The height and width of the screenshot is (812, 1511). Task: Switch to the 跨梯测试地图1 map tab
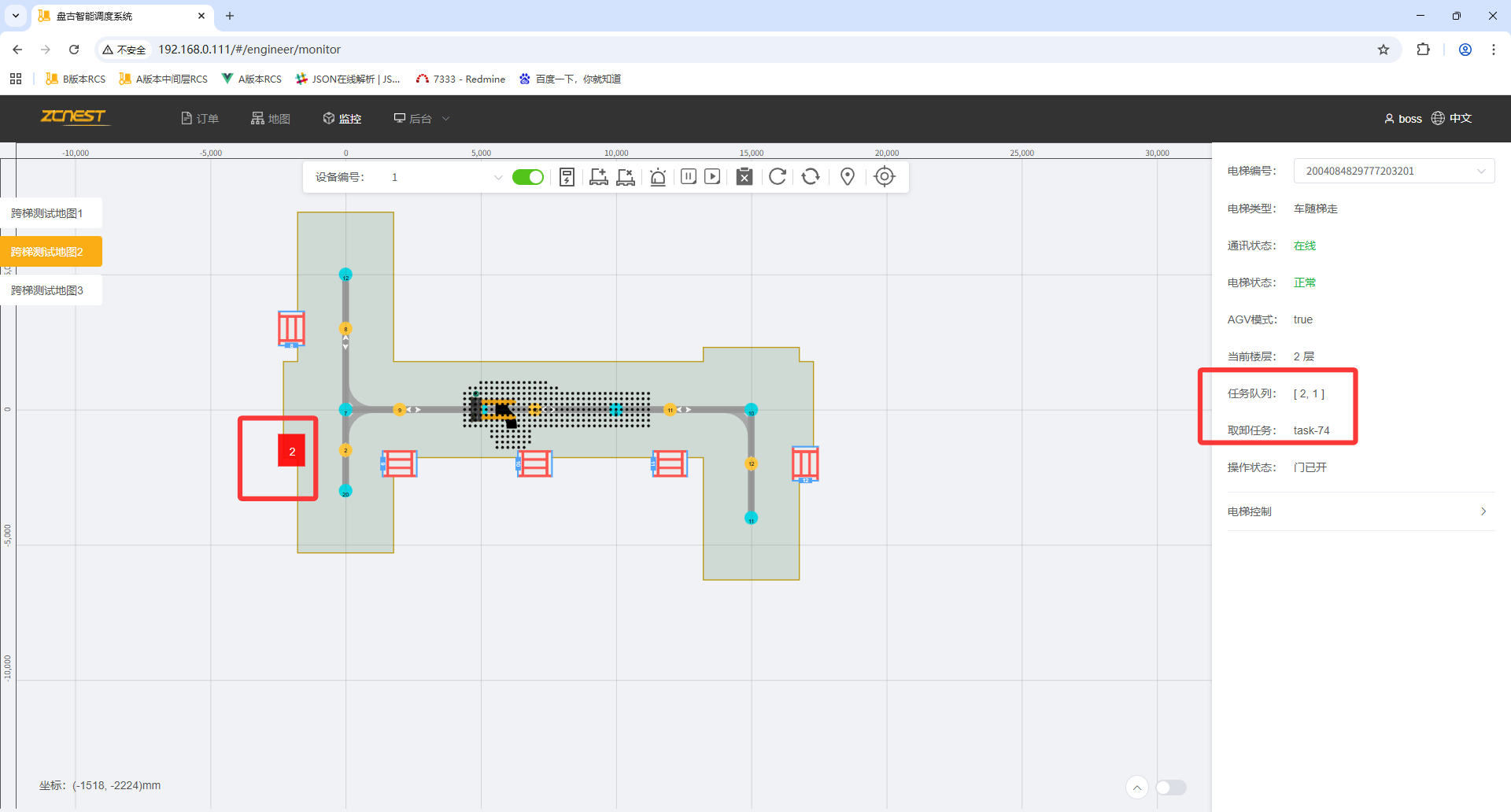point(47,213)
